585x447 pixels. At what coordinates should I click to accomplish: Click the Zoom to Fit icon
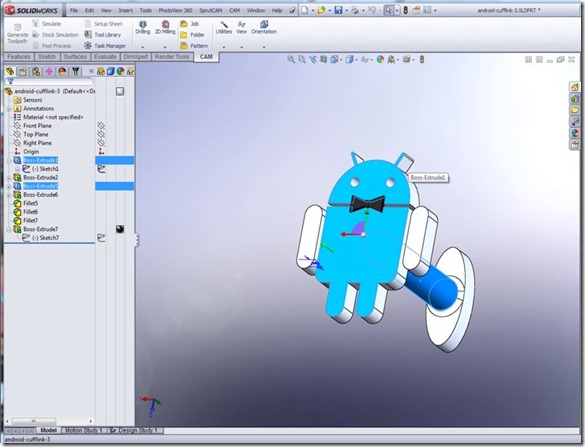point(291,59)
